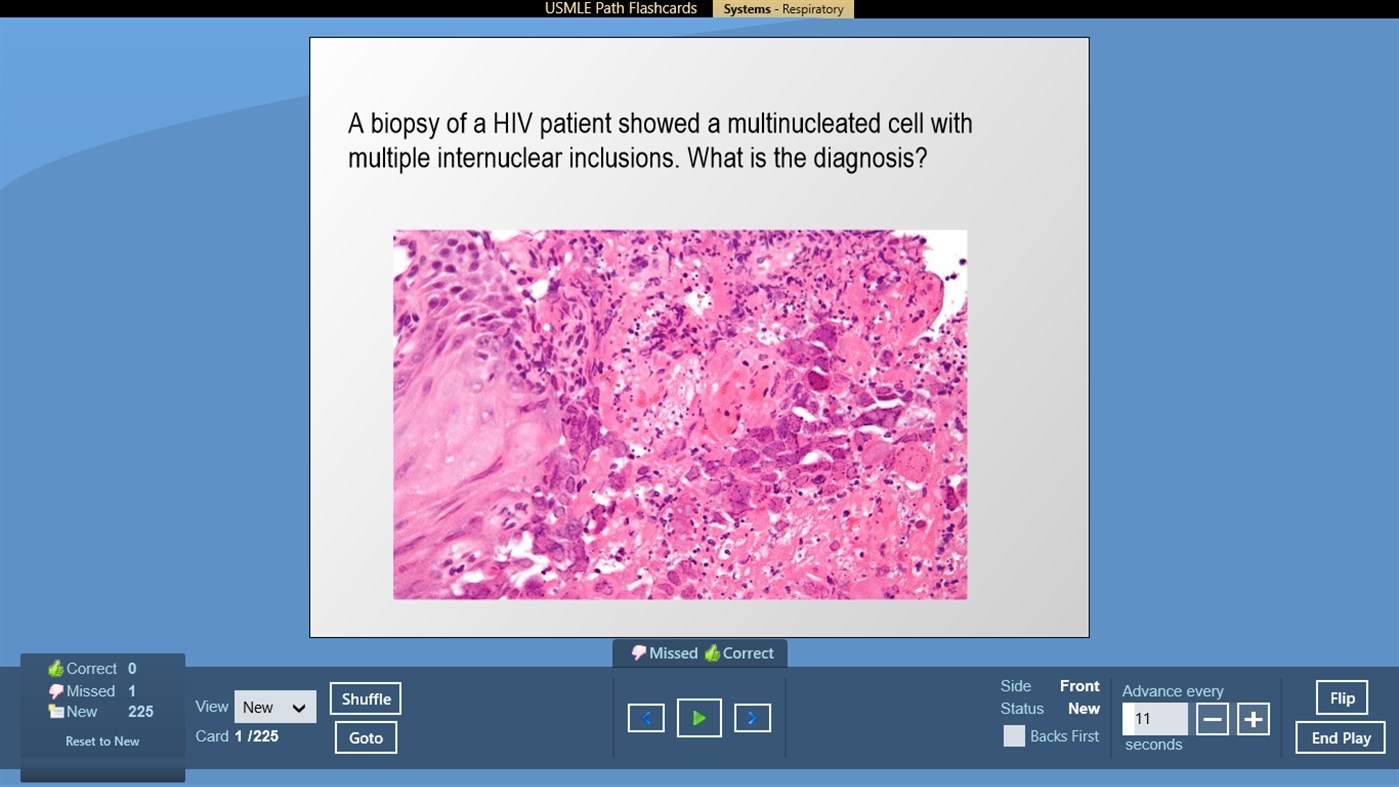
Task: Select the Systems - Respiratory tab
Action: pyautogui.click(x=783, y=8)
